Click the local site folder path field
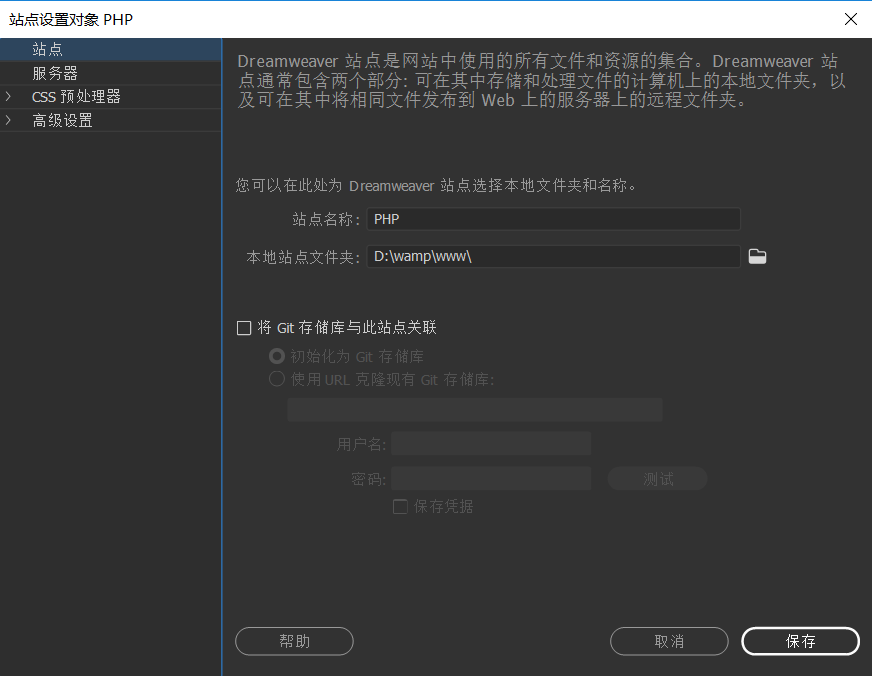Viewport: 872px width, 676px height. point(553,256)
